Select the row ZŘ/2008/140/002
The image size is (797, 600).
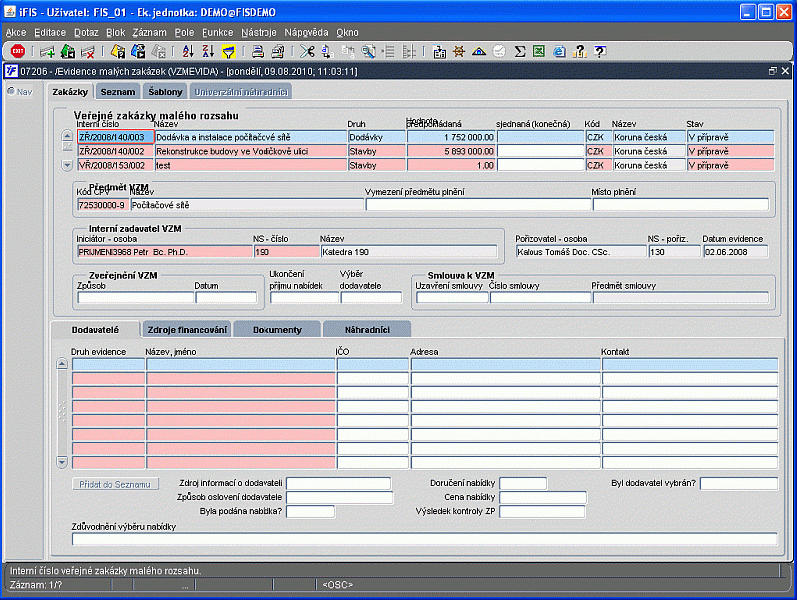pyautogui.click(x=112, y=151)
